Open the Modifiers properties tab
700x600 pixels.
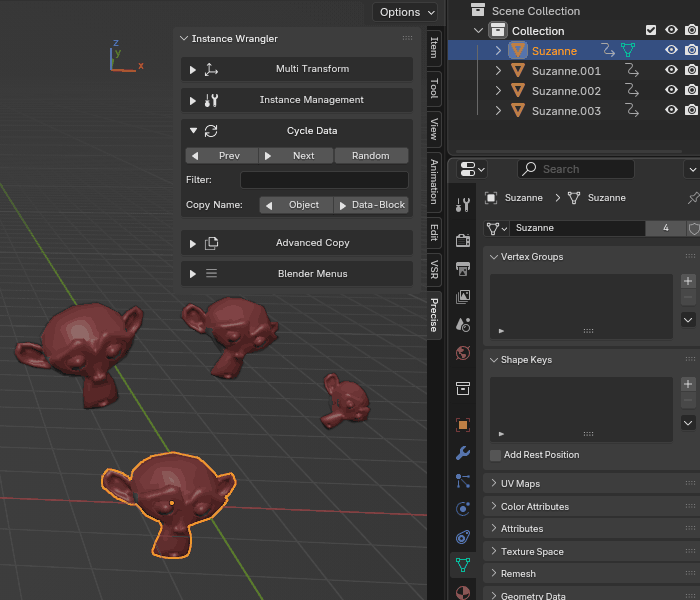463,453
